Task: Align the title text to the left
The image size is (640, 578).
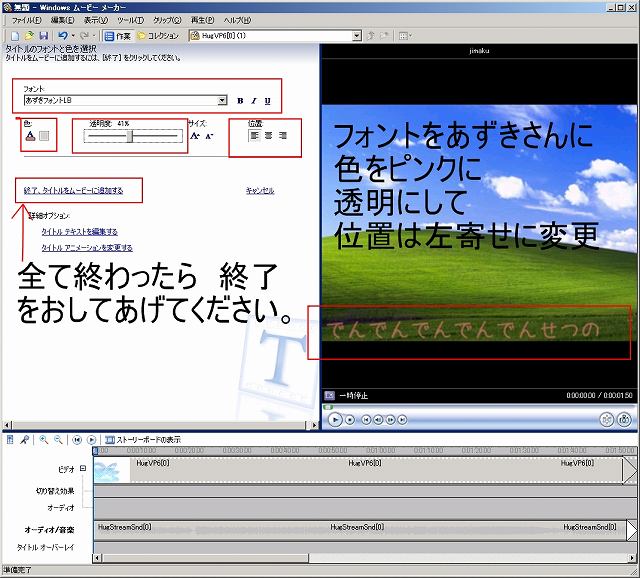Action: (x=254, y=136)
